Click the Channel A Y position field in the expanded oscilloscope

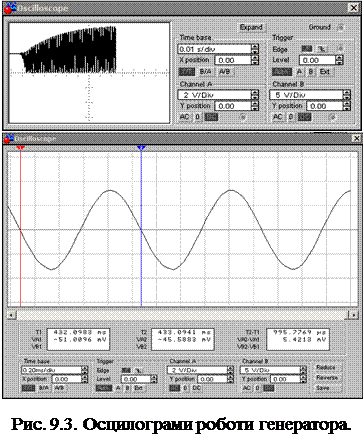click(x=212, y=379)
